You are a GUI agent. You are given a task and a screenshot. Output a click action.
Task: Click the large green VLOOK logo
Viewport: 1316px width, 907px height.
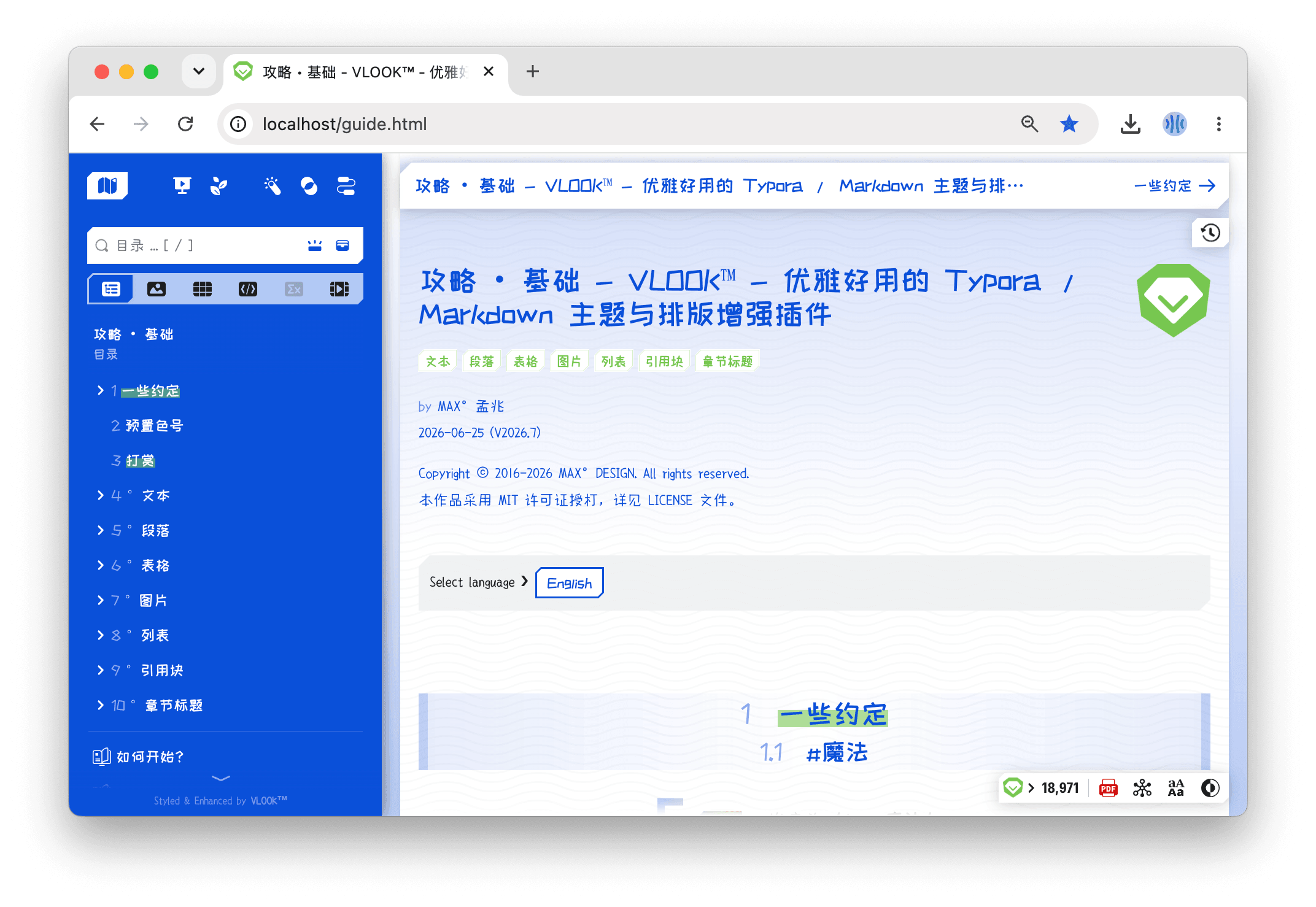point(1173,300)
